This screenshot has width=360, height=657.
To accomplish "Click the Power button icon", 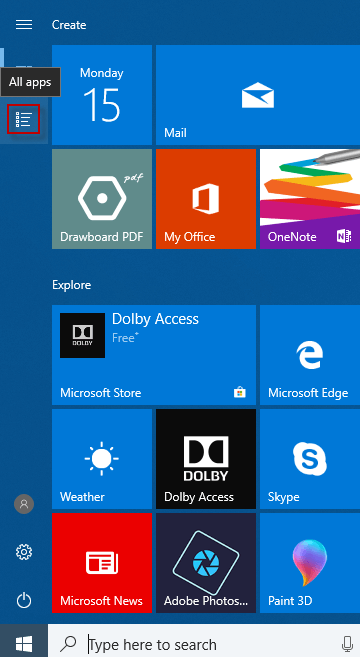I will 24,600.
